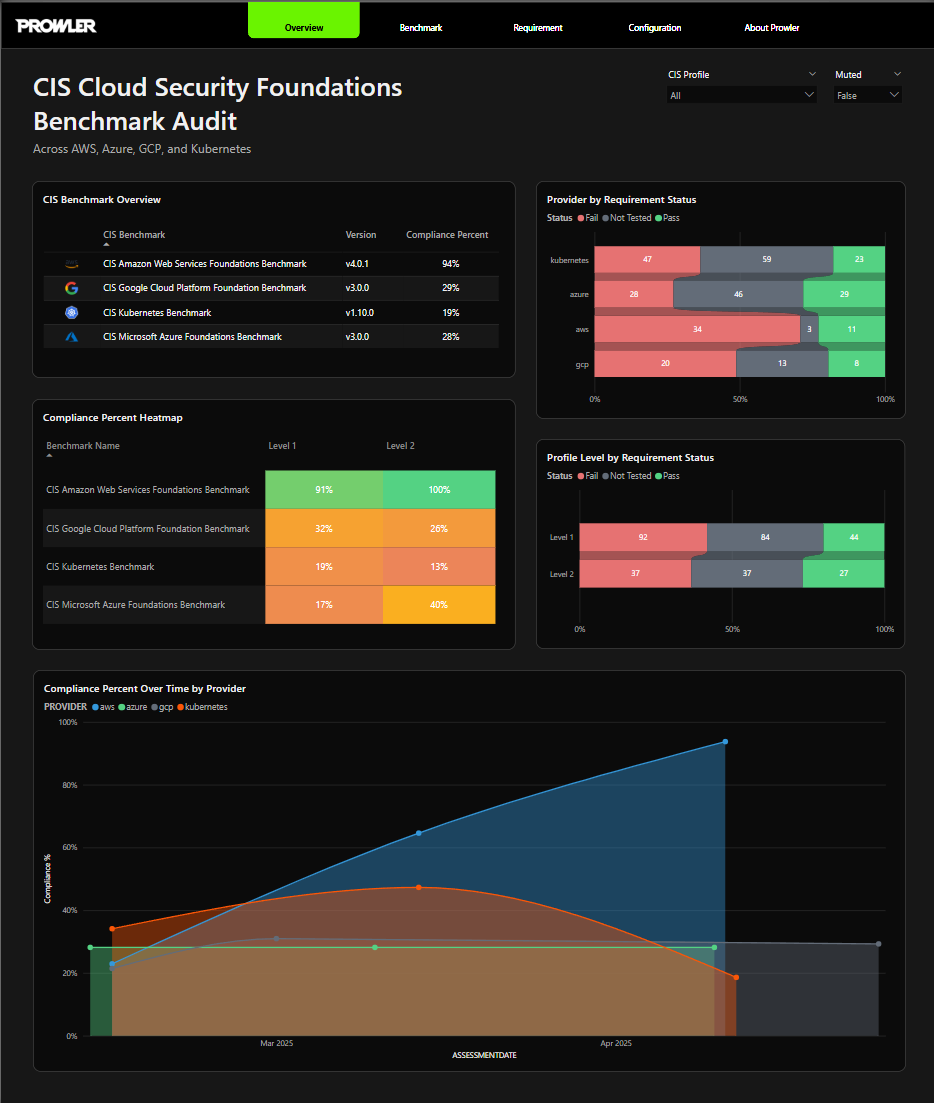The height and width of the screenshot is (1103, 934).
Task: Toggle Fail legend in Profile Level chart
Action: 587,476
